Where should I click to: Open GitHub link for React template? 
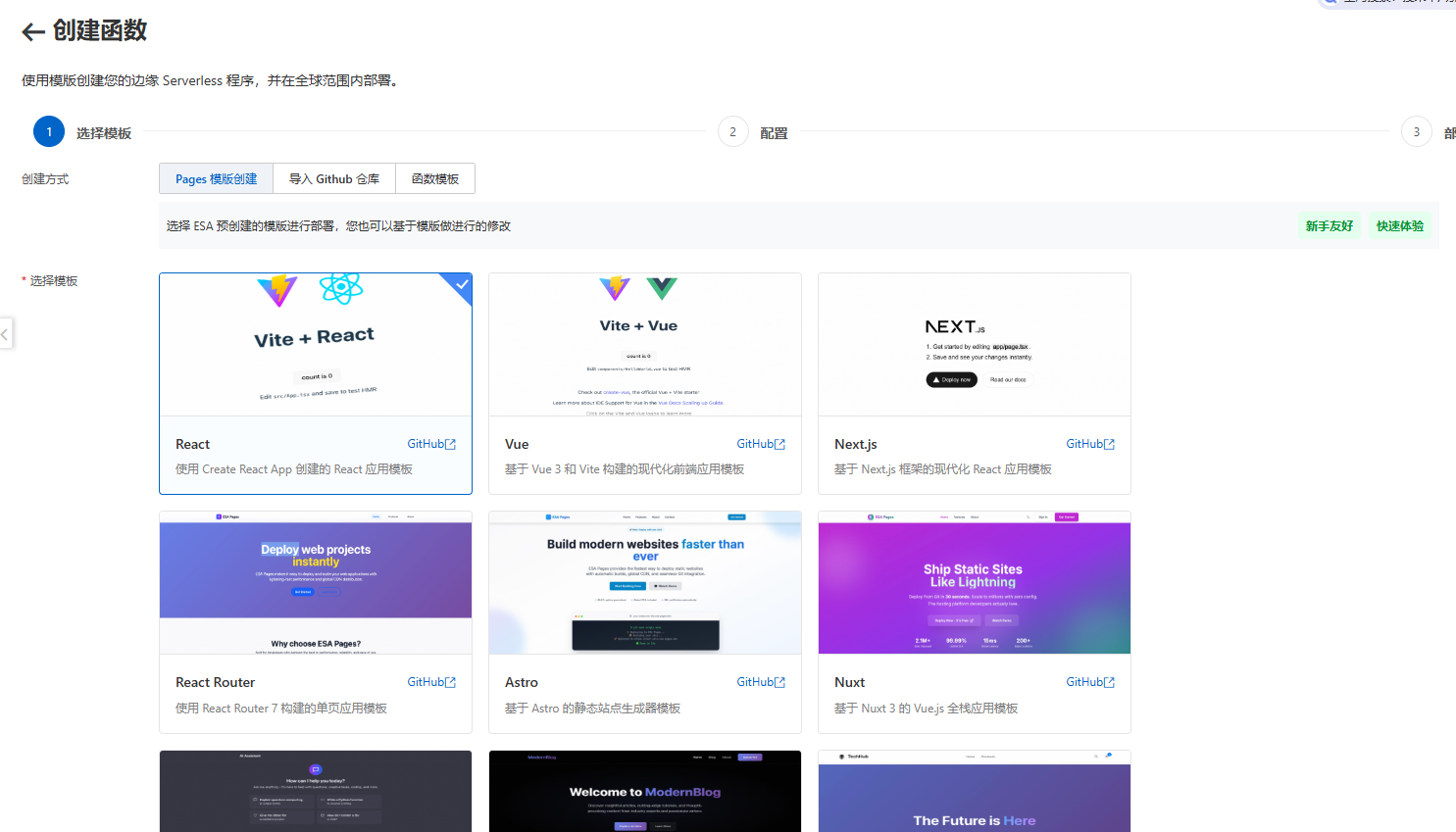[x=431, y=444]
